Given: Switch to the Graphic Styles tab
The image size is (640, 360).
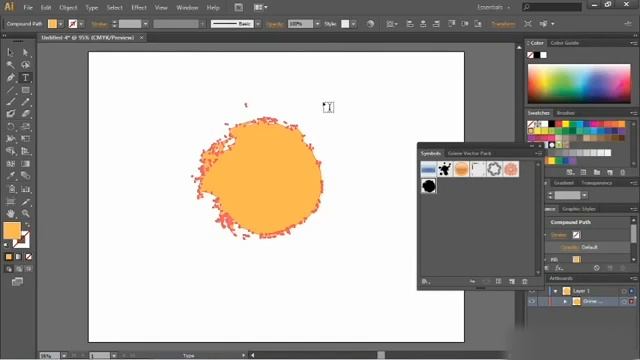Looking at the screenshot, I should point(579,209).
